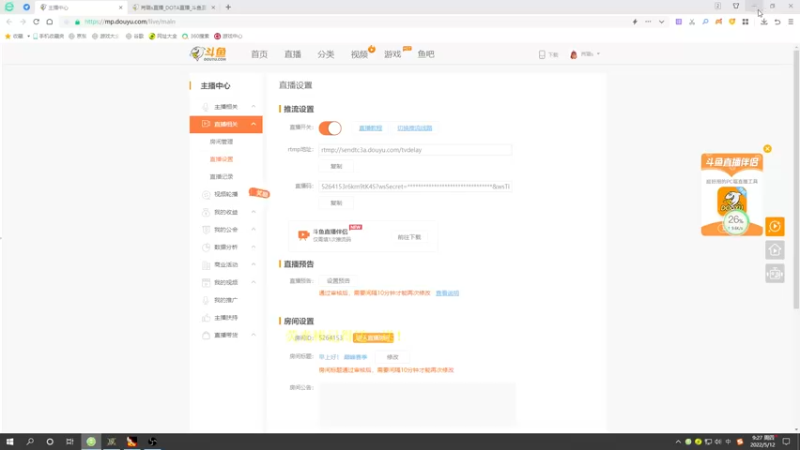
Task: Click the phone download icon in header
Action: (542, 54)
